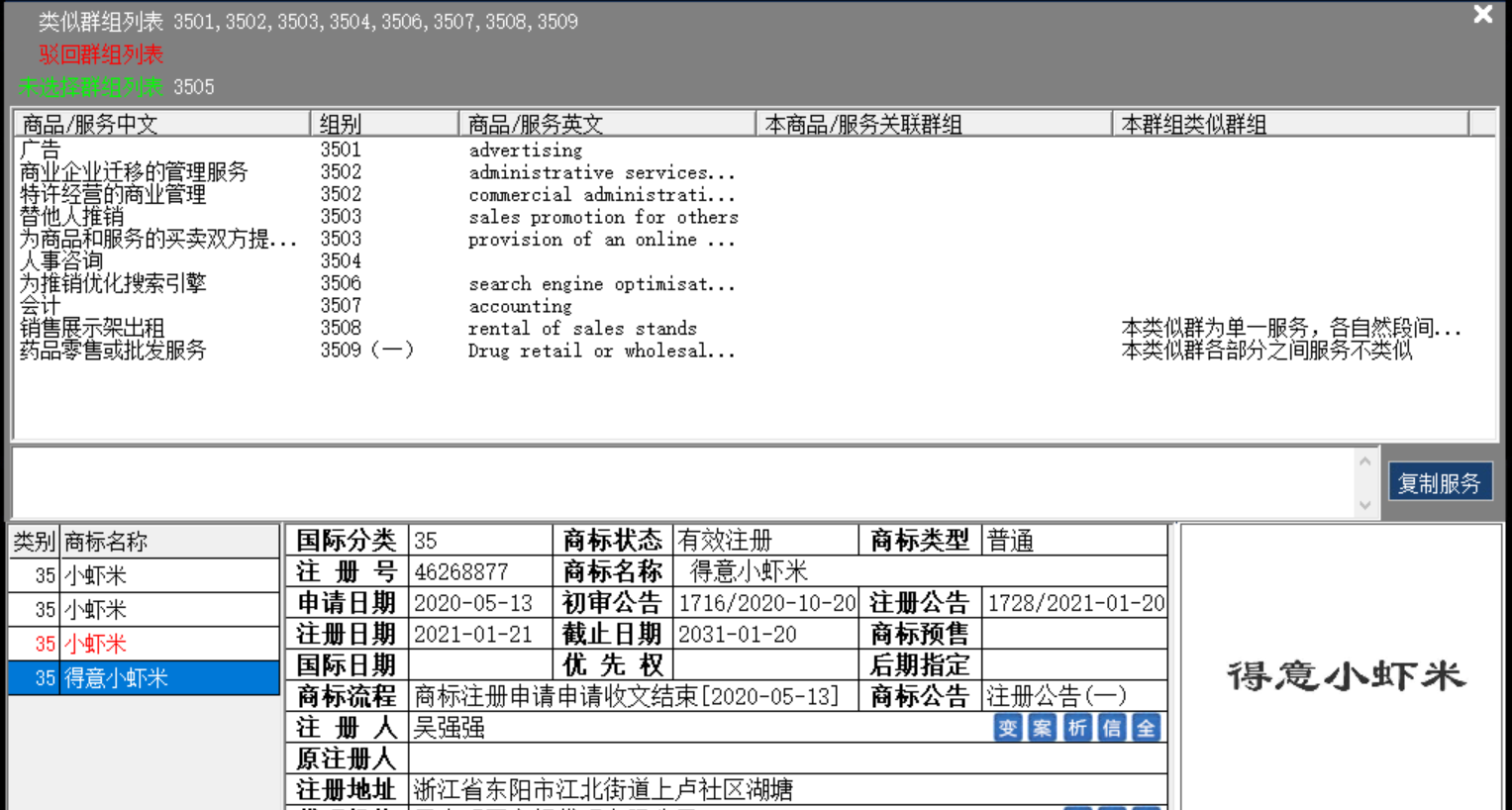Click the registration number 46268877

pyautogui.click(x=461, y=572)
